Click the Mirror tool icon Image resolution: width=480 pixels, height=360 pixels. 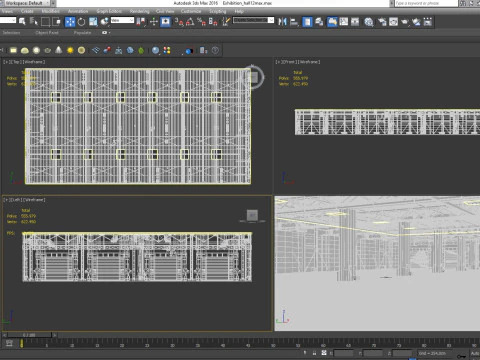point(282,22)
